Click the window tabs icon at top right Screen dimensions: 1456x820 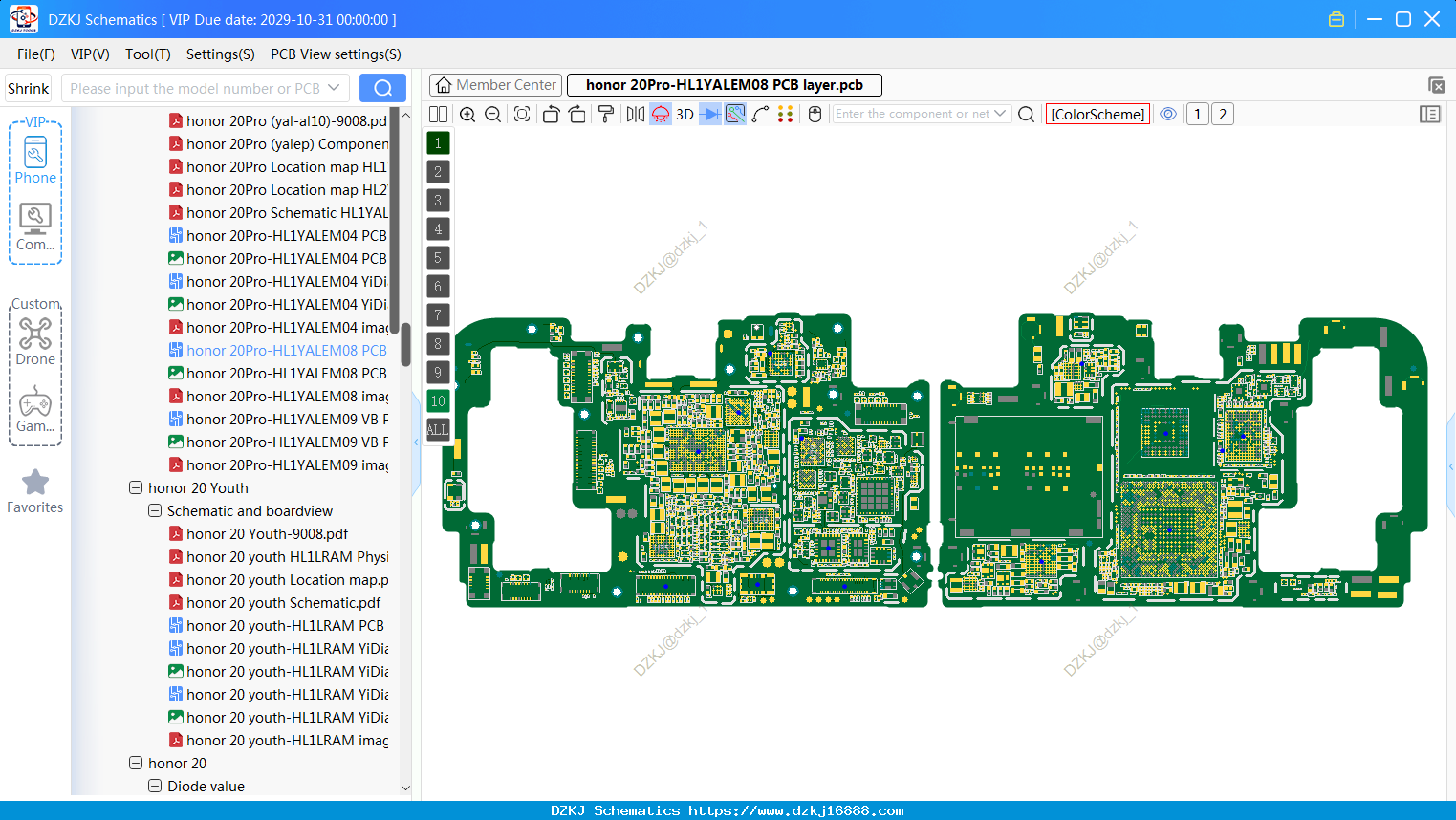[x=1436, y=85]
